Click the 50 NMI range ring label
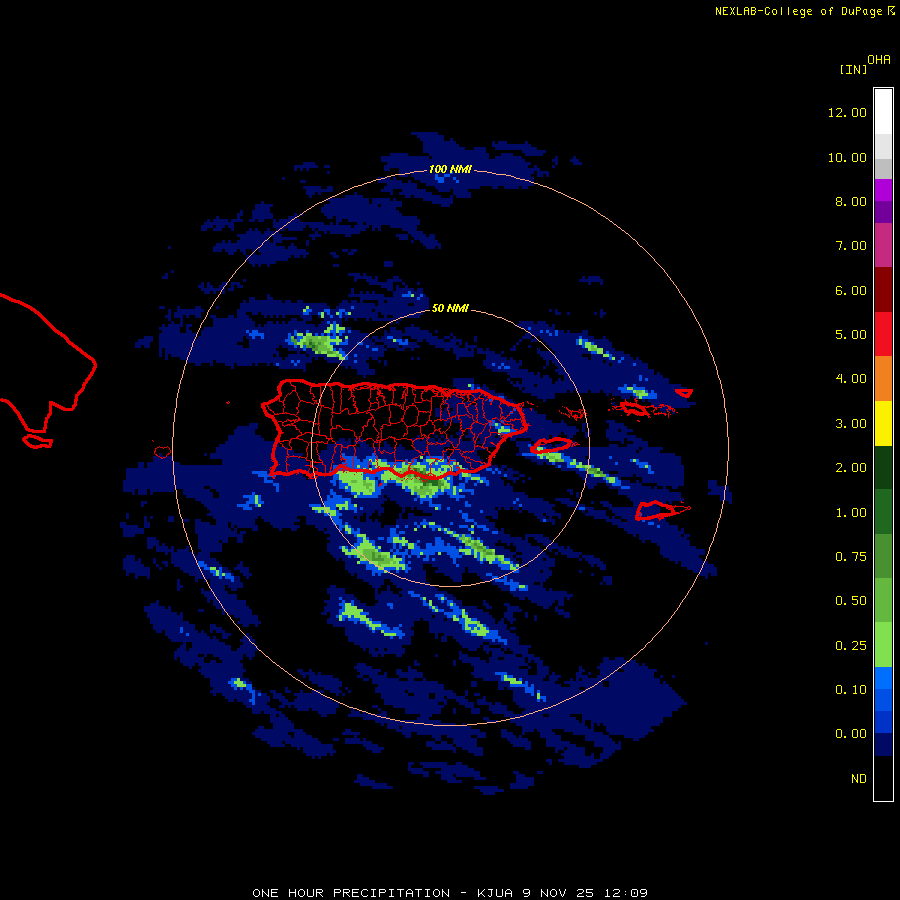Image resolution: width=900 pixels, height=900 pixels. pos(450,308)
